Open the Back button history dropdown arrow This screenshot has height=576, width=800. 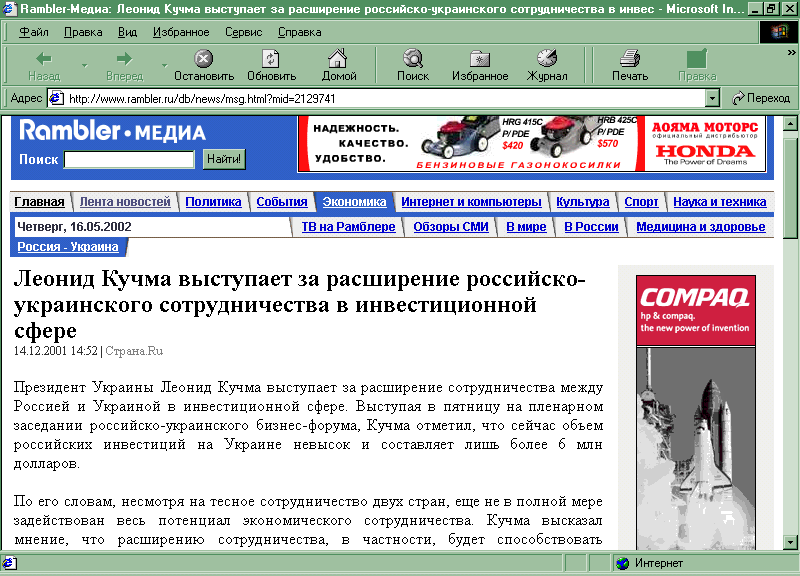tap(84, 66)
